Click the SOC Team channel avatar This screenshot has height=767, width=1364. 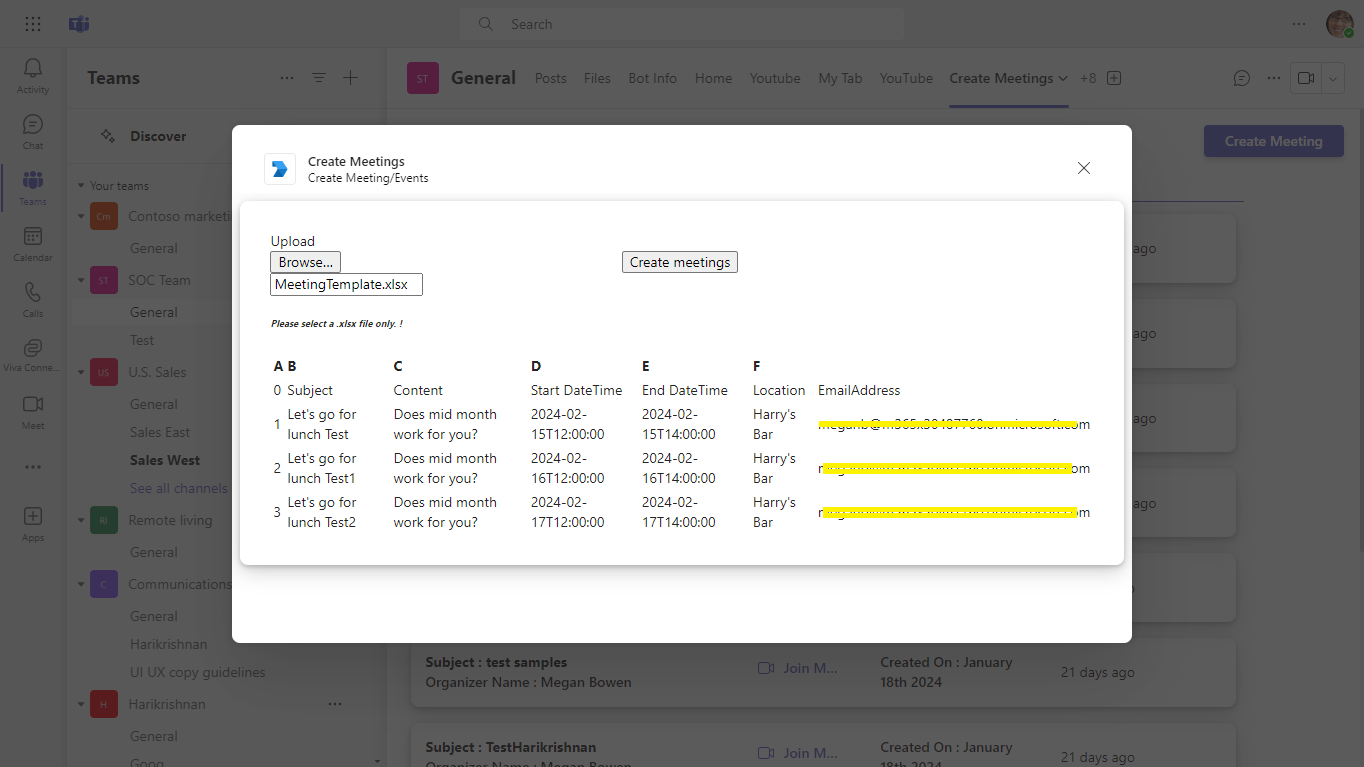(x=423, y=78)
